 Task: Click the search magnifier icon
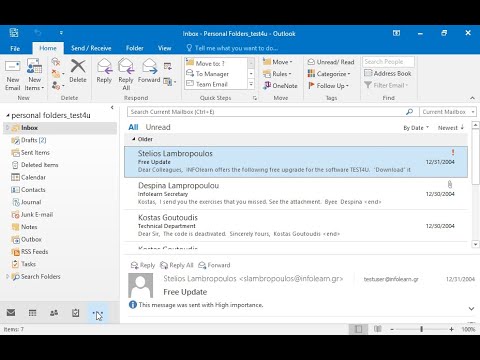click(409, 112)
